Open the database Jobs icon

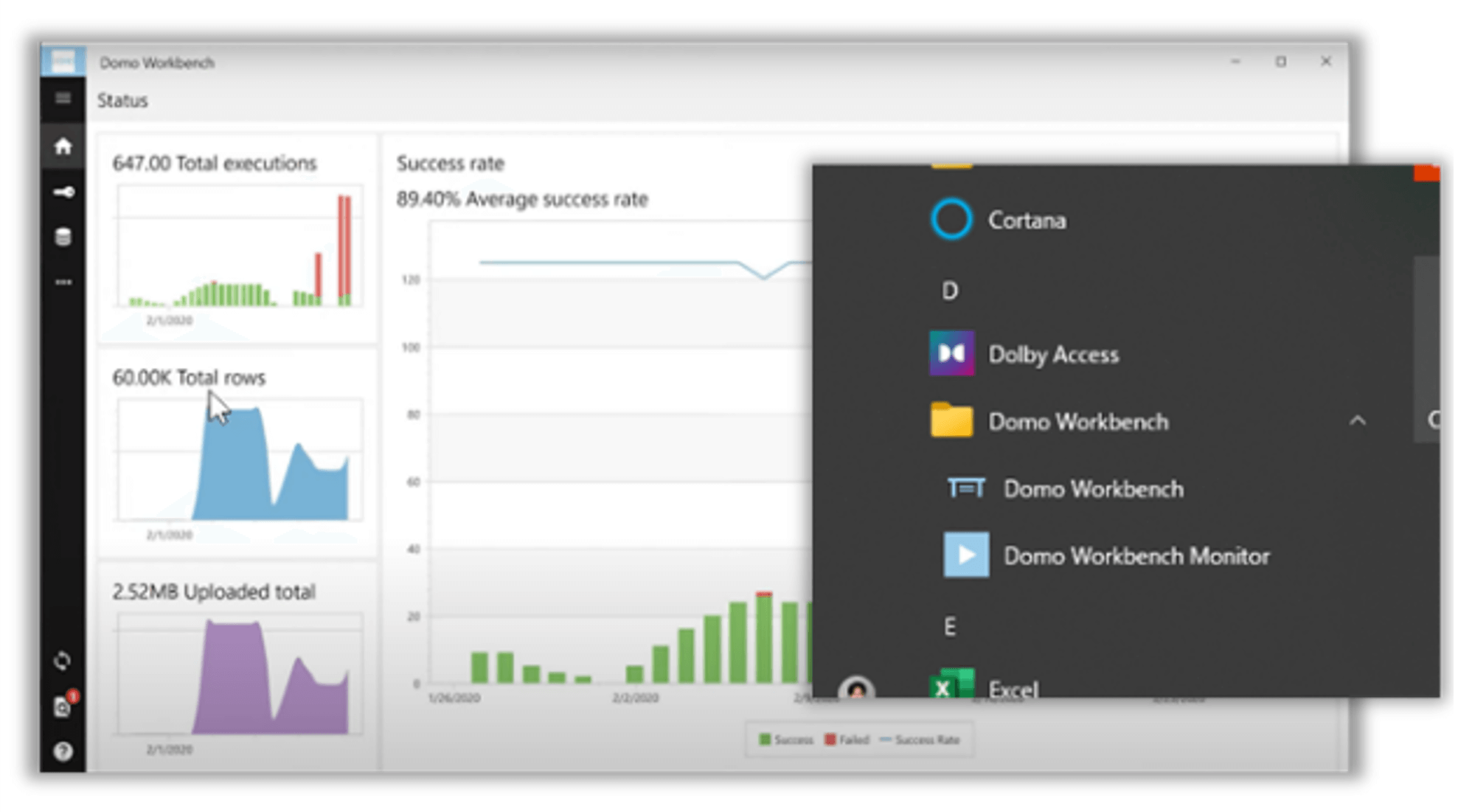[63, 237]
